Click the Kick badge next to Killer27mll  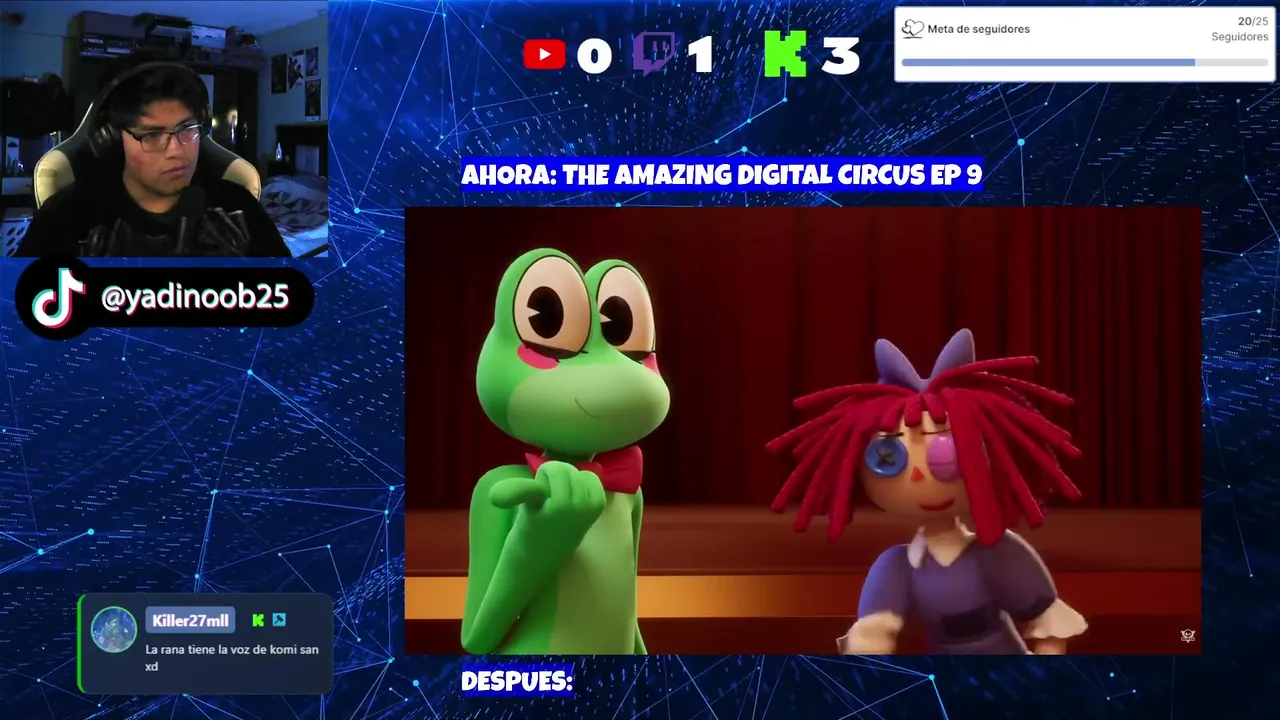click(258, 620)
